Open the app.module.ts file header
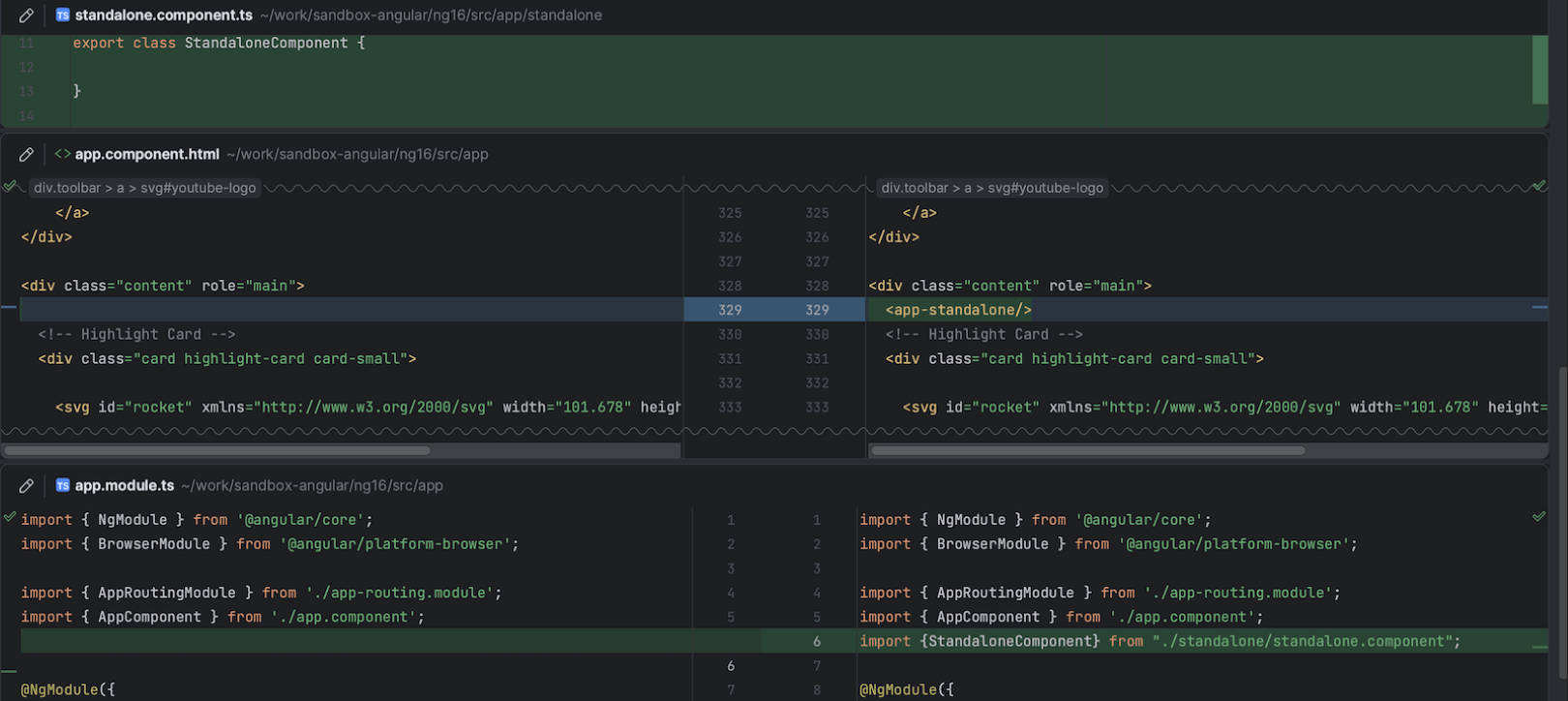The width and height of the screenshot is (1568, 701). (124, 485)
